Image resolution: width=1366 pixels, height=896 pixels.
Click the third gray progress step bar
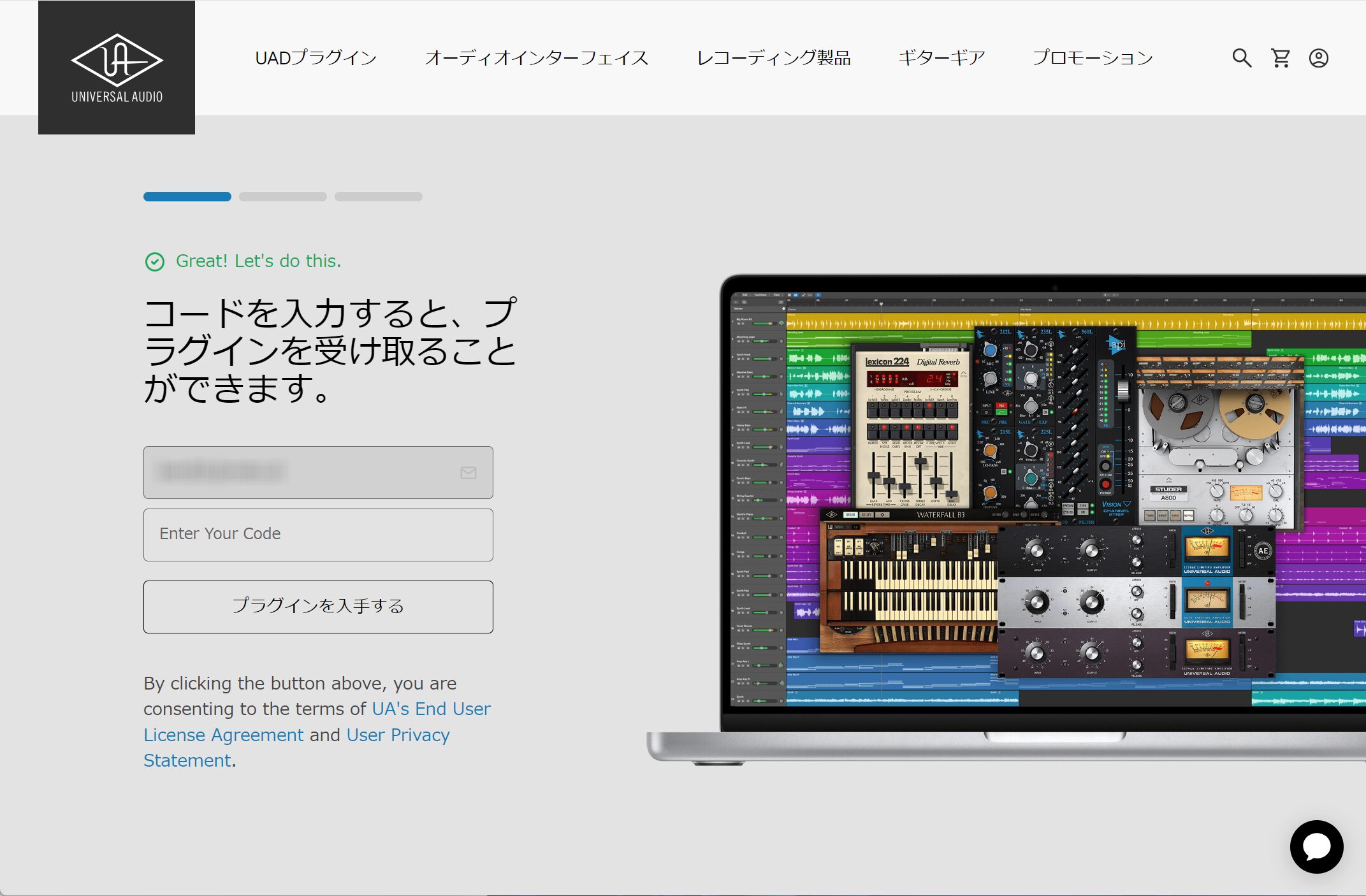click(379, 196)
